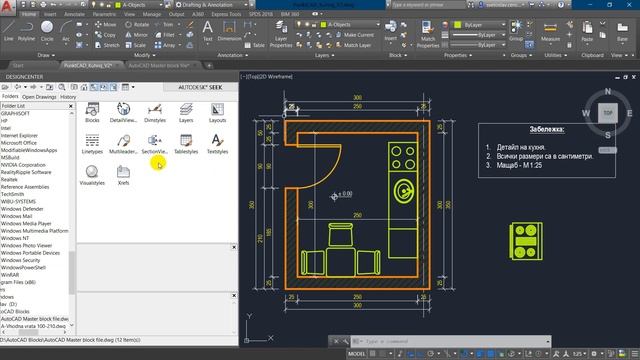Toggle grid display in status bar
This screenshot has height=360, width=640.
coord(373,353)
